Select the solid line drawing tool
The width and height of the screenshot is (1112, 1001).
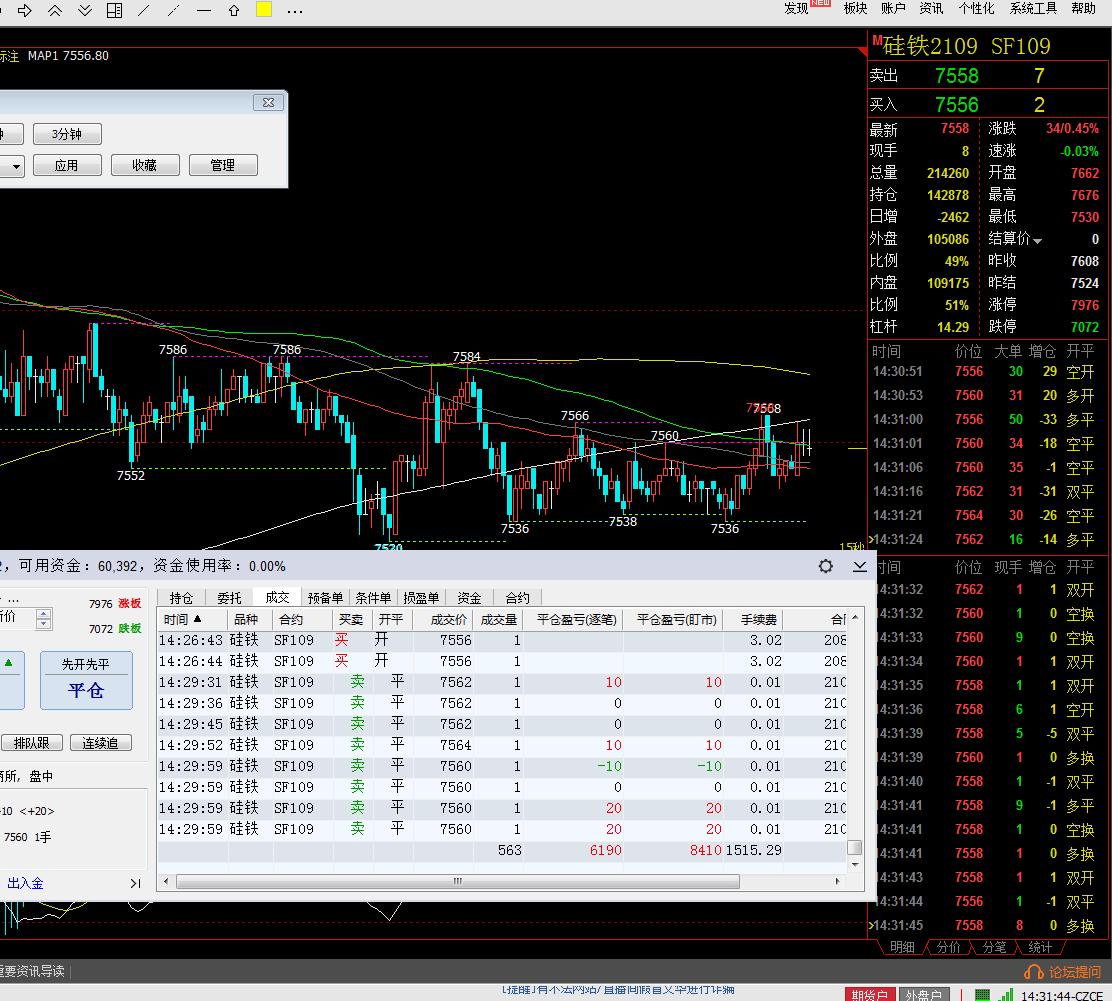click(x=144, y=10)
